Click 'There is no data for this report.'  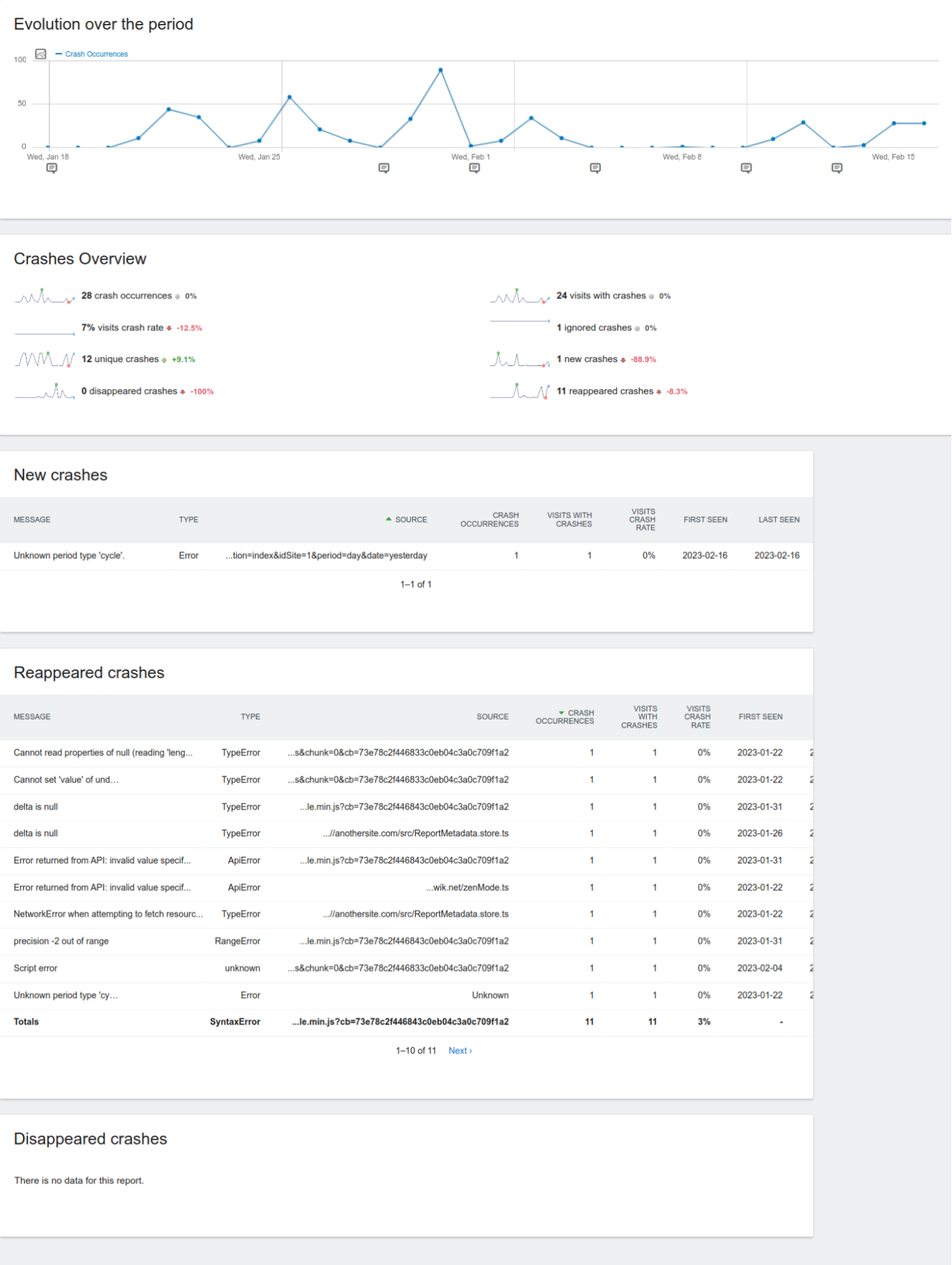click(79, 1181)
